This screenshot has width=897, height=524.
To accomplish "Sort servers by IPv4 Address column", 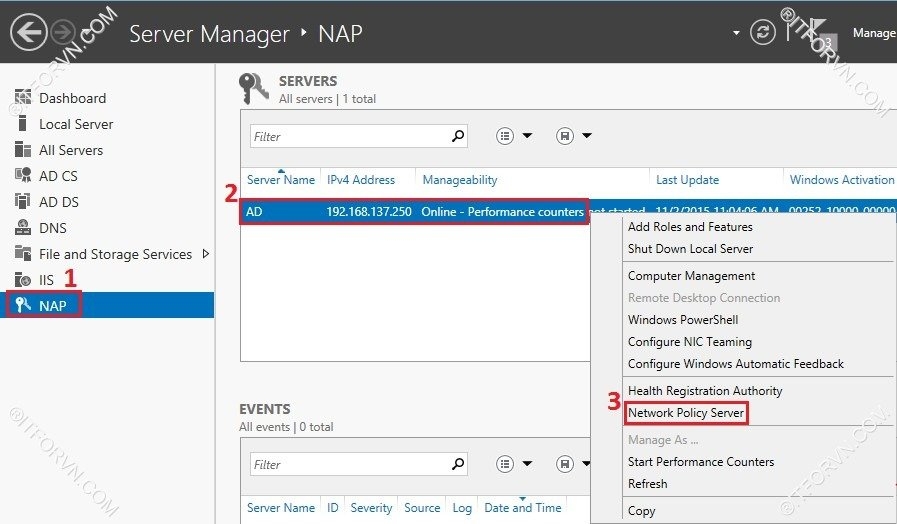I will tap(361, 180).
